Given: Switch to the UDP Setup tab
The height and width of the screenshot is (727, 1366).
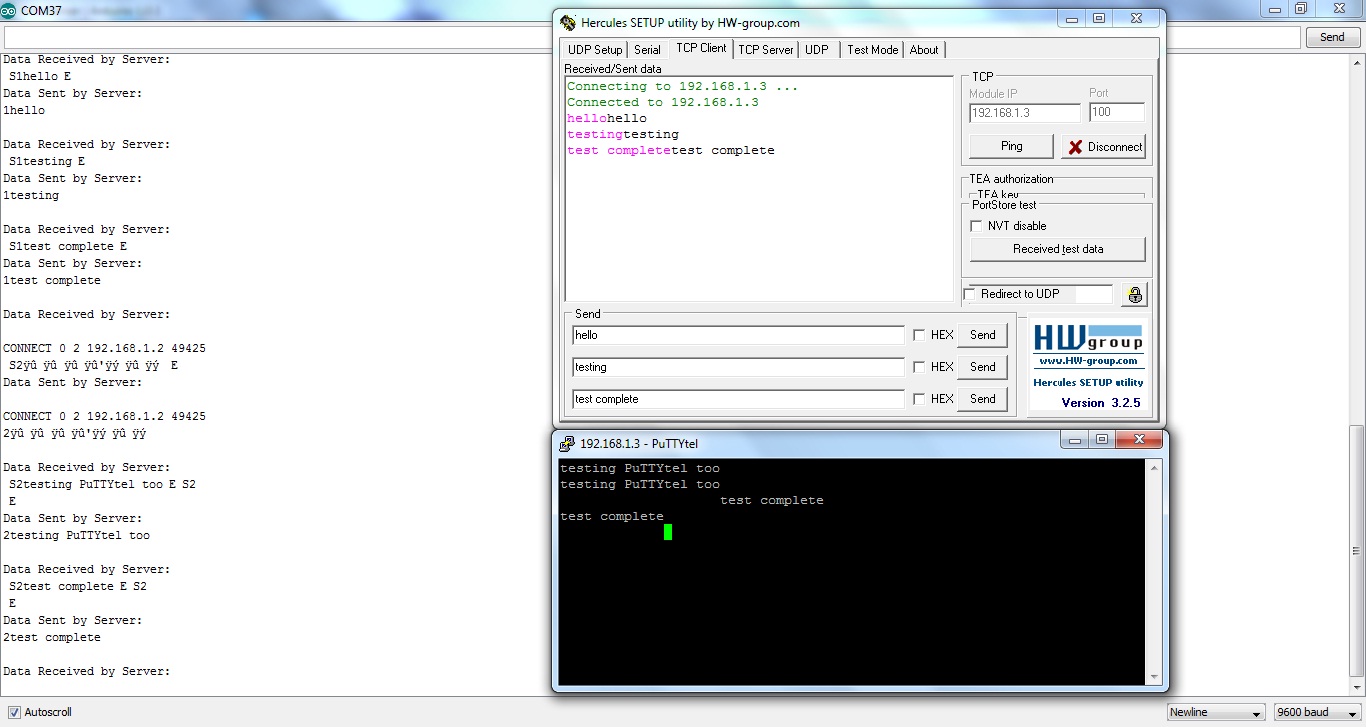Looking at the screenshot, I should 595,50.
